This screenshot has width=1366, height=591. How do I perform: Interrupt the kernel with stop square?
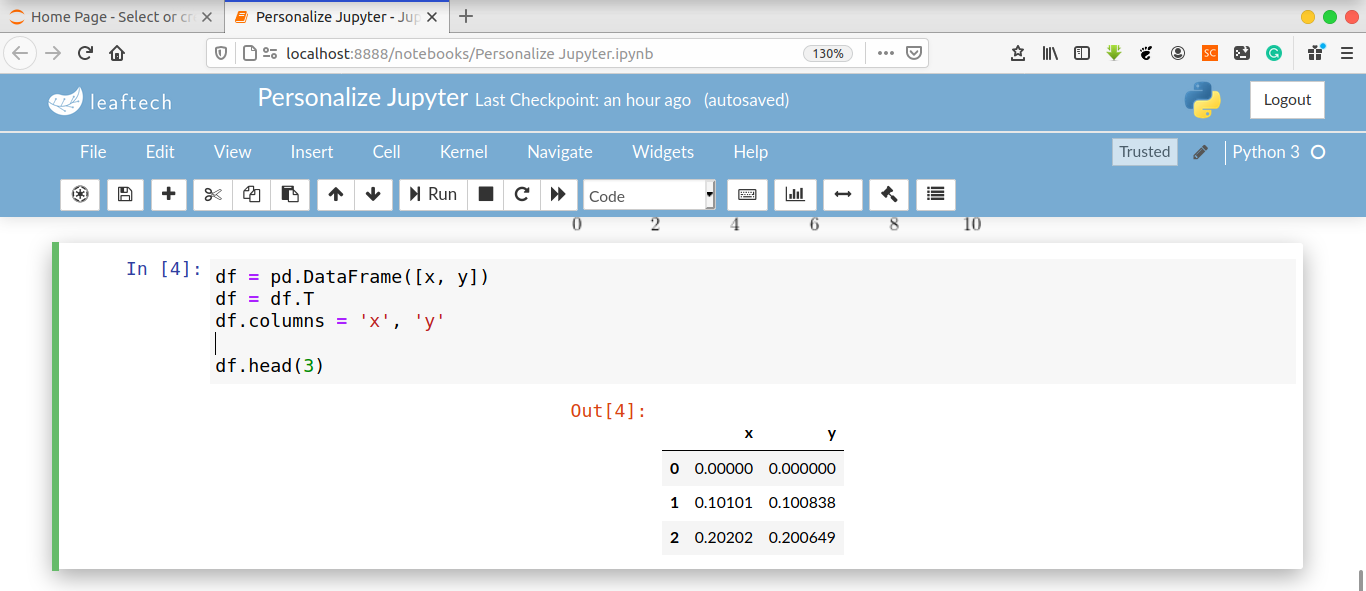(x=486, y=195)
